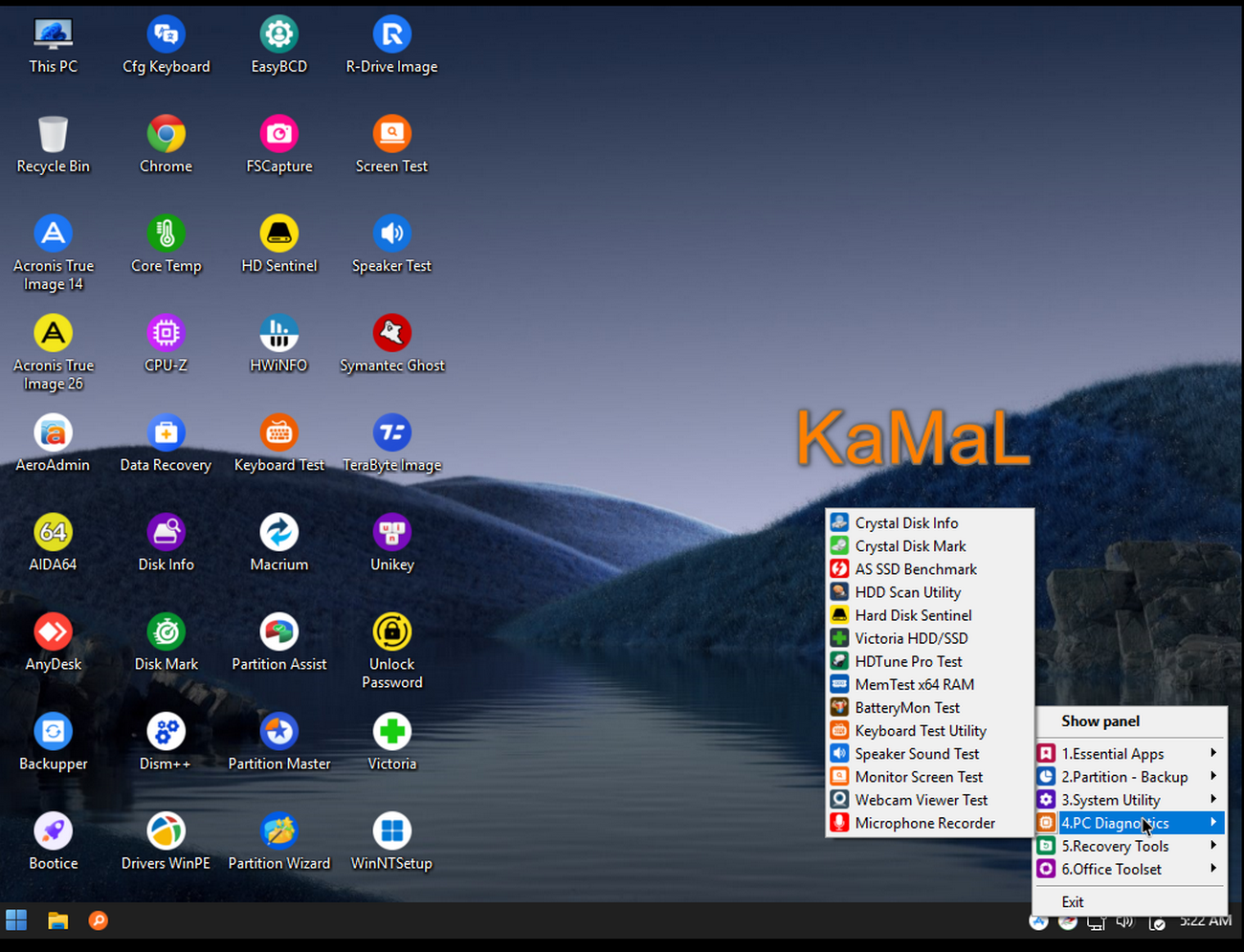The image size is (1244, 952).
Task: Open This PC on the desktop
Action: (x=54, y=47)
